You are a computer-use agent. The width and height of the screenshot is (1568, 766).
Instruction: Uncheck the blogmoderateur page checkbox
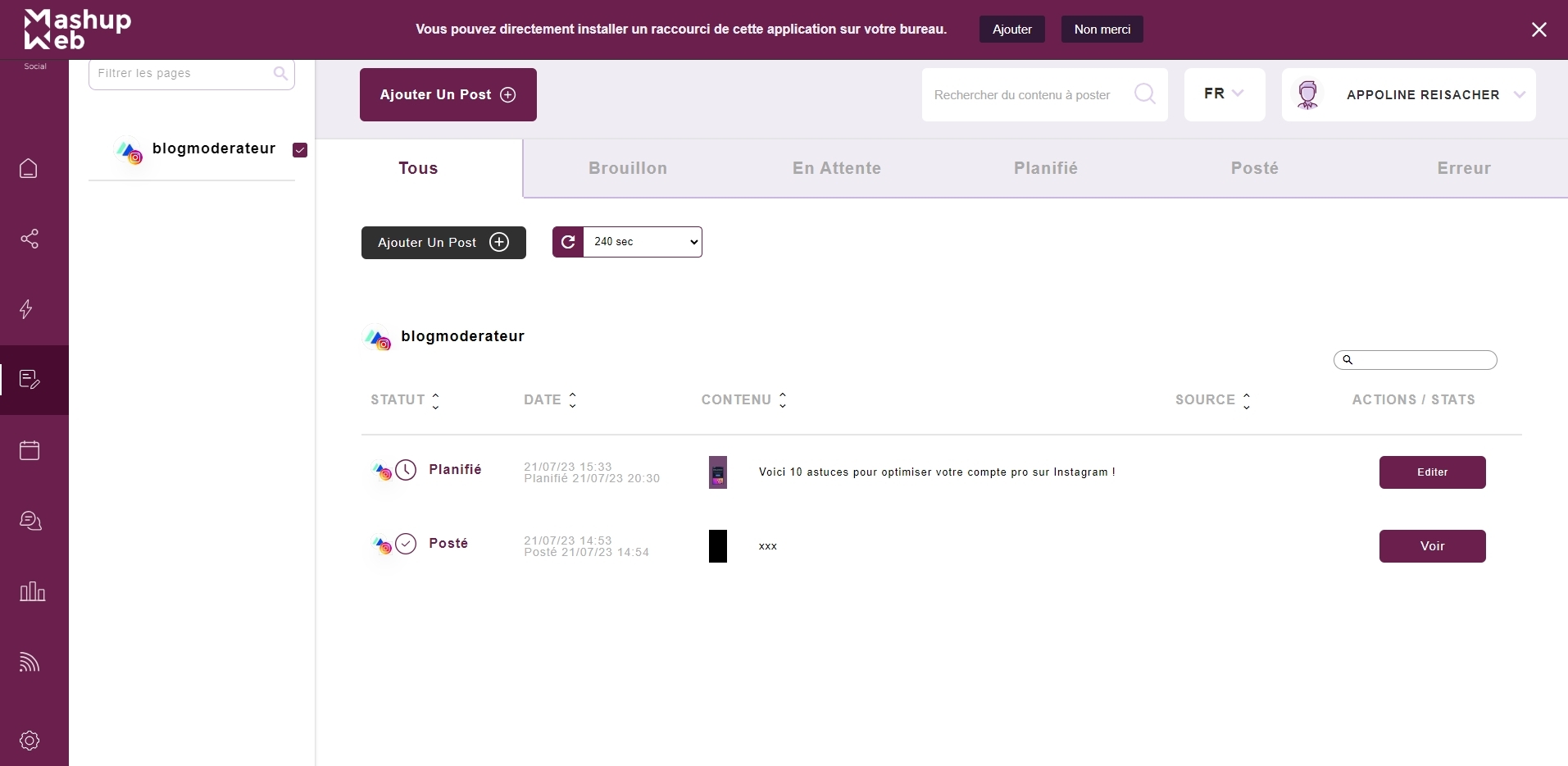coord(300,149)
